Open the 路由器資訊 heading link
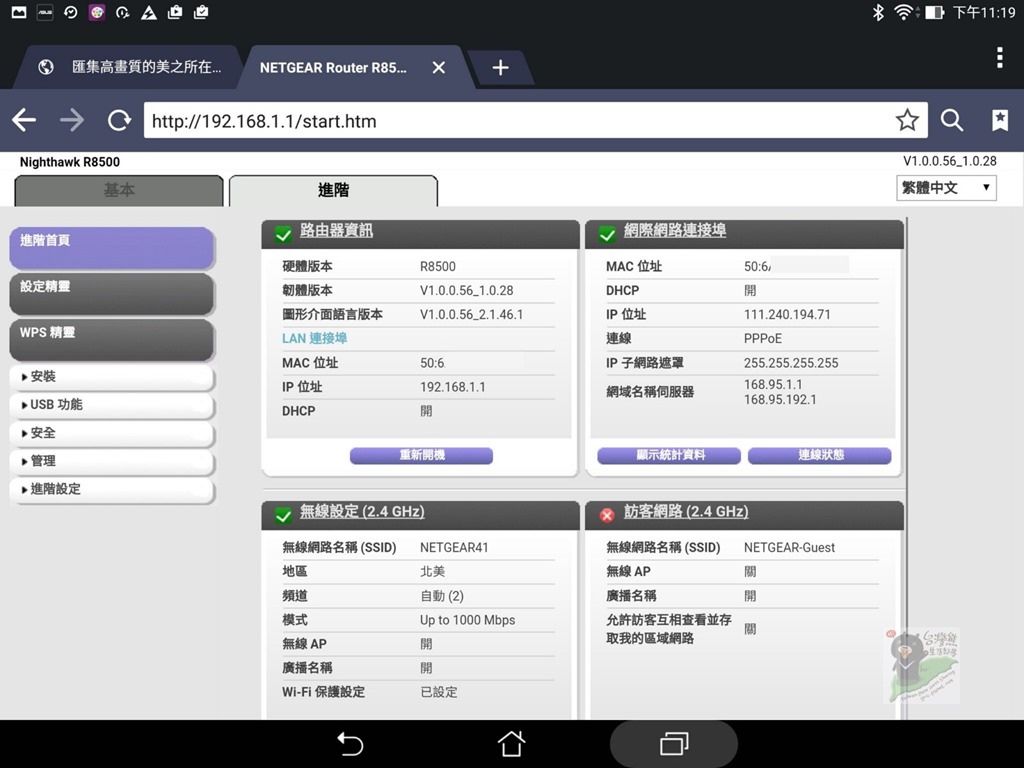This screenshot has width=1024, height=768. [x=336, y=231]
